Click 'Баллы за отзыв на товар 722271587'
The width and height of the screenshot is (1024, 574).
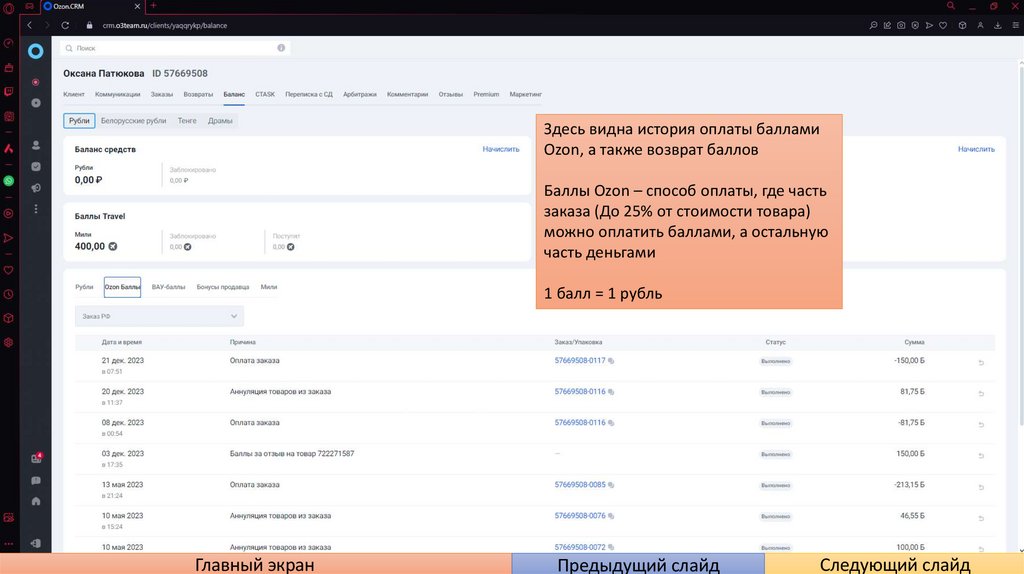(292, 453)
